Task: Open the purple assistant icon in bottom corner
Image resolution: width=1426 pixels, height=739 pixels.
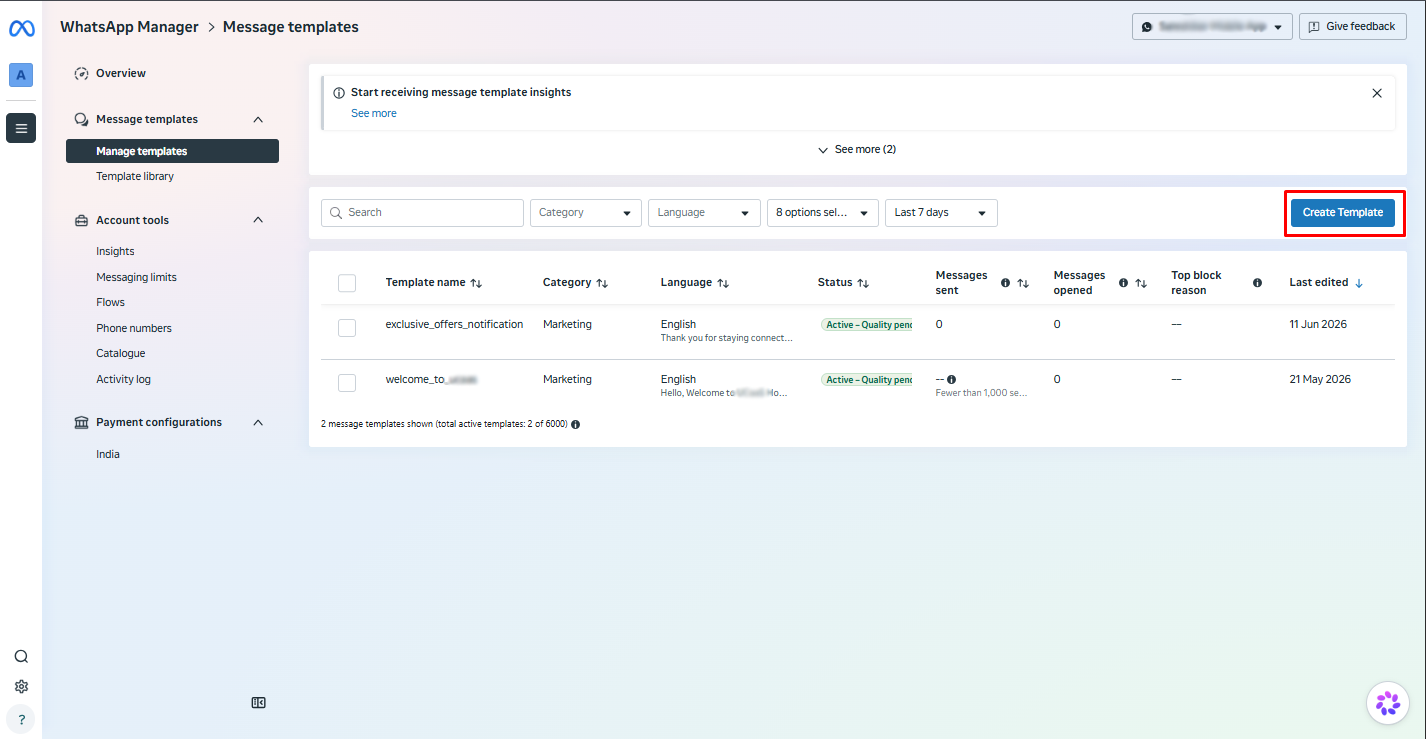Action: (1388, 704)
